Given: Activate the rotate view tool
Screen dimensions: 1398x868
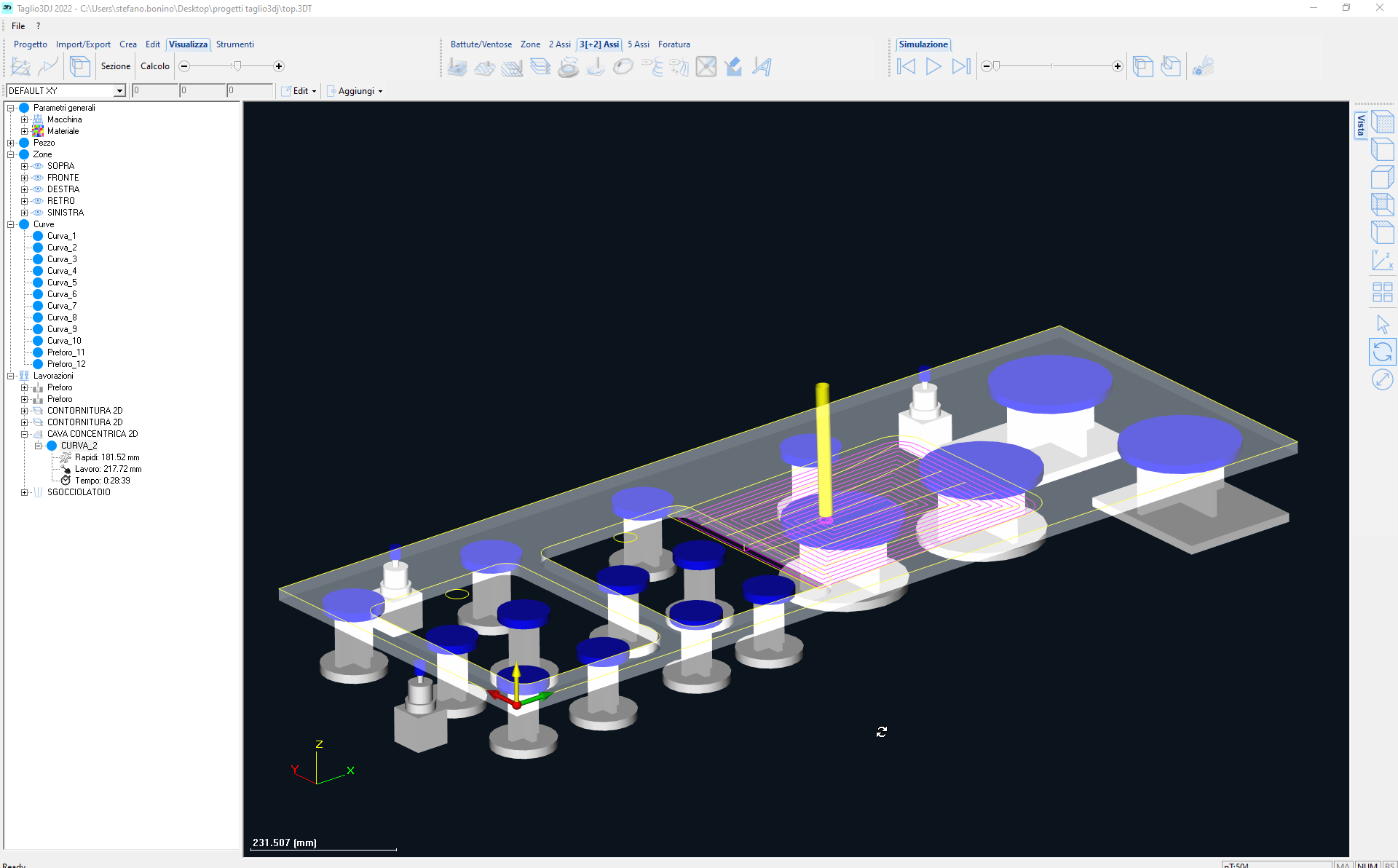Looking at the screenshot, I should pos(1381,352).
